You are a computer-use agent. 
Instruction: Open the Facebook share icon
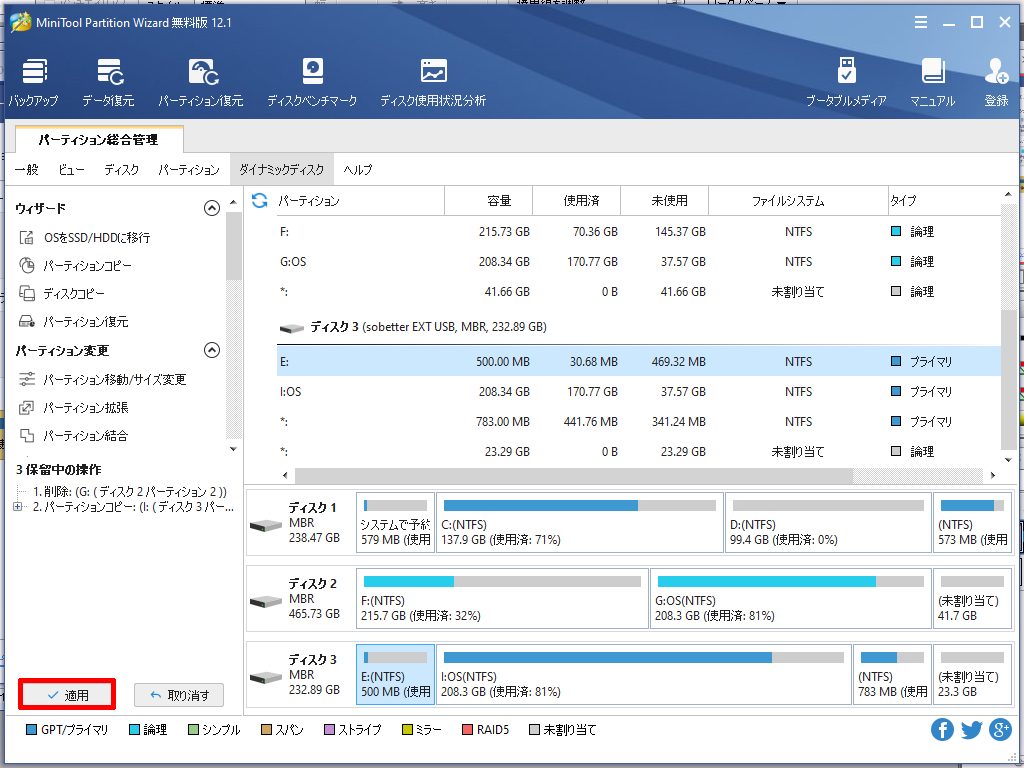click(x=942, y=729)
